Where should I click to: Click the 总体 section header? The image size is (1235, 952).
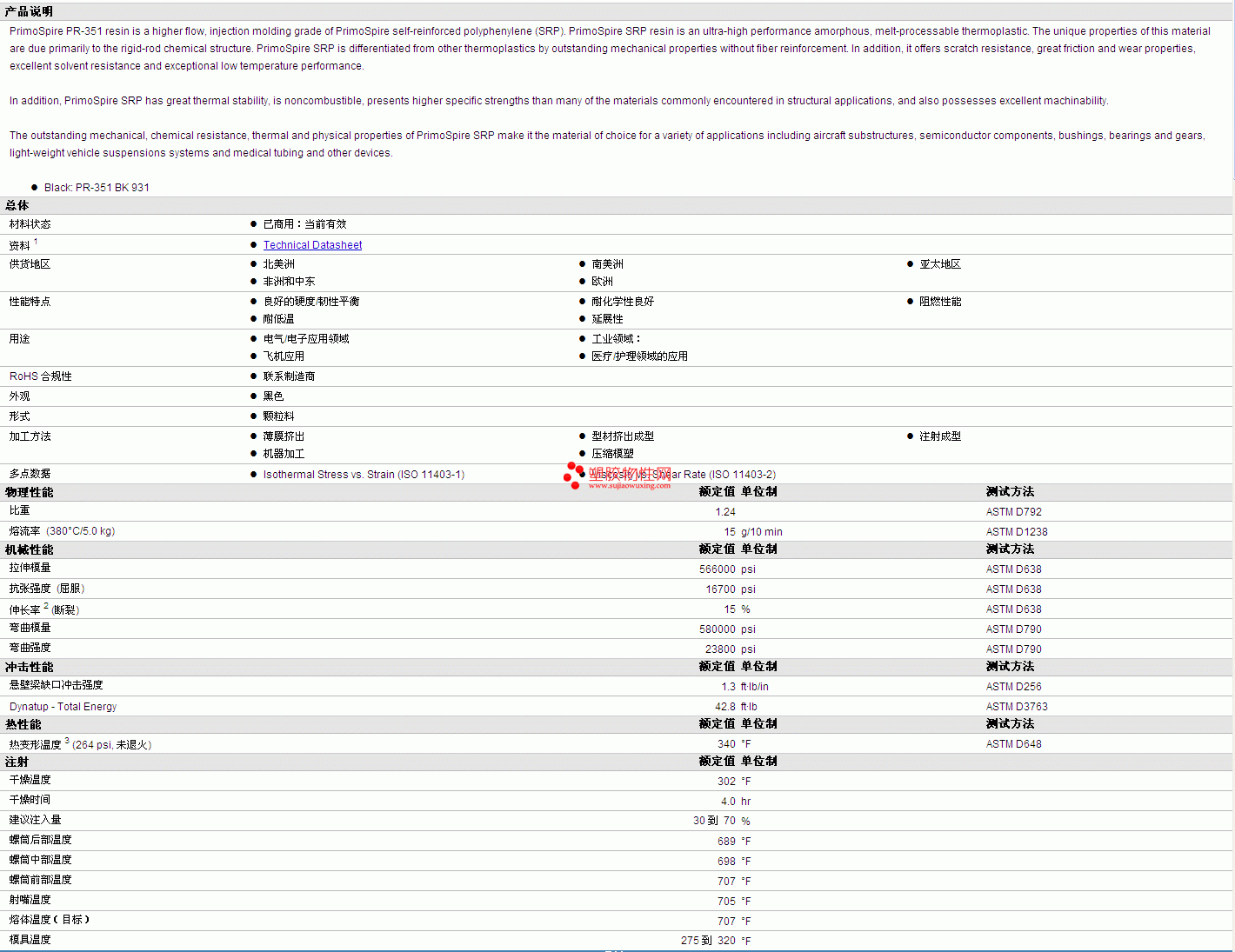(x=17, y=205)
